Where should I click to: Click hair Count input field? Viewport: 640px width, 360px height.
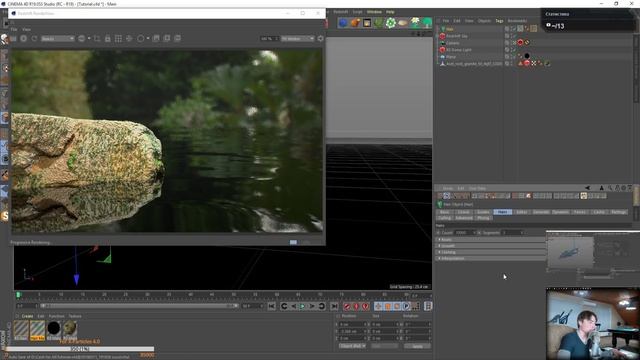[x=465, y=233]
